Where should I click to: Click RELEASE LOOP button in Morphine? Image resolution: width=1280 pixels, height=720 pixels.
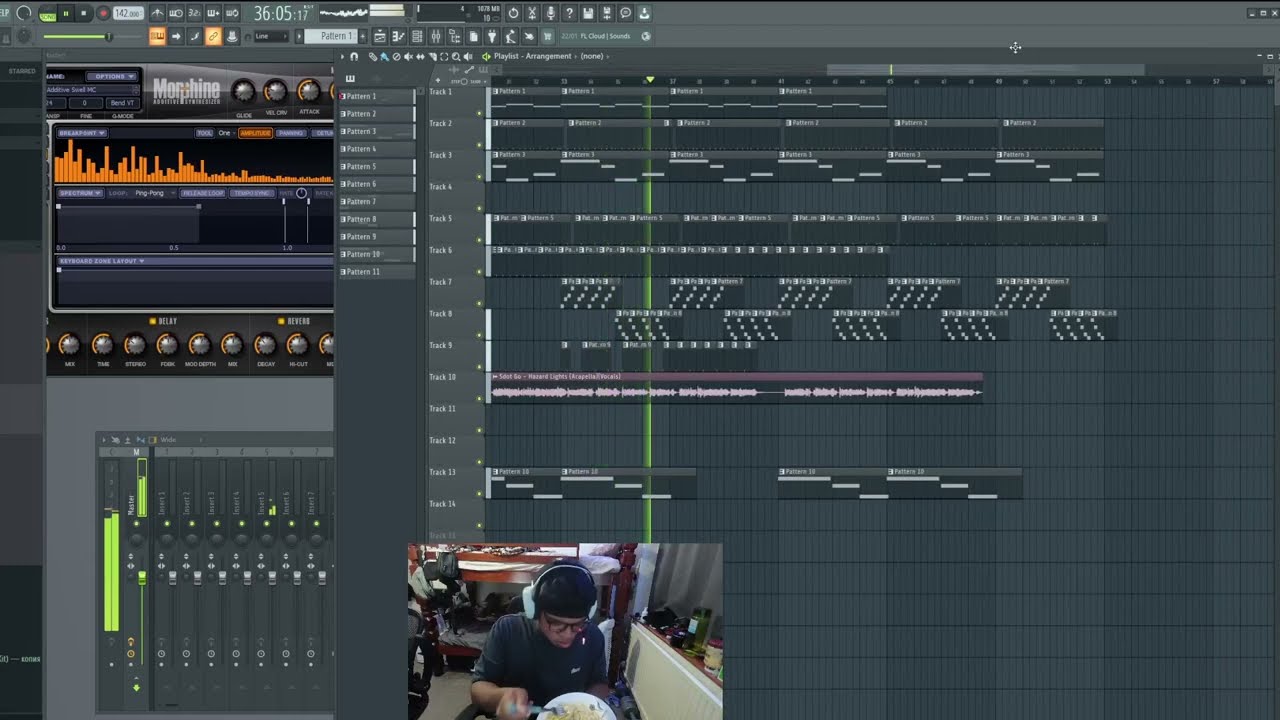coord(203,193)
